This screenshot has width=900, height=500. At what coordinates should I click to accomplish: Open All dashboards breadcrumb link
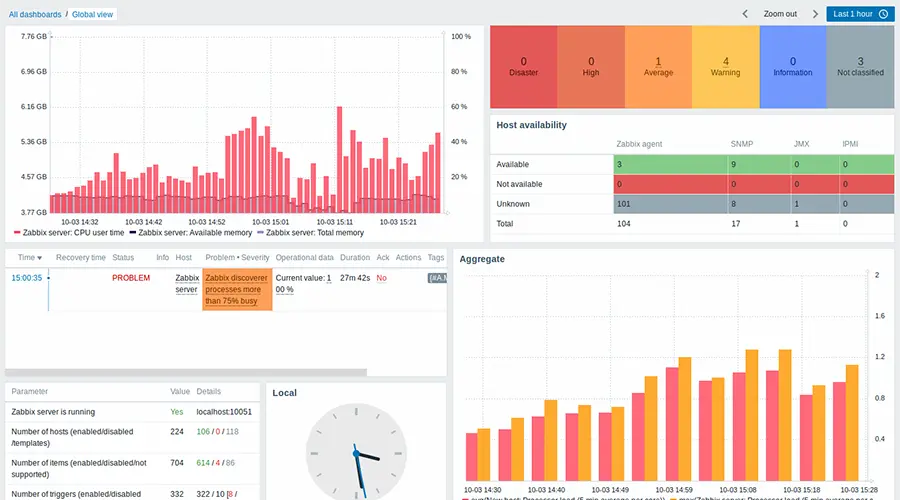pos(34,14)
